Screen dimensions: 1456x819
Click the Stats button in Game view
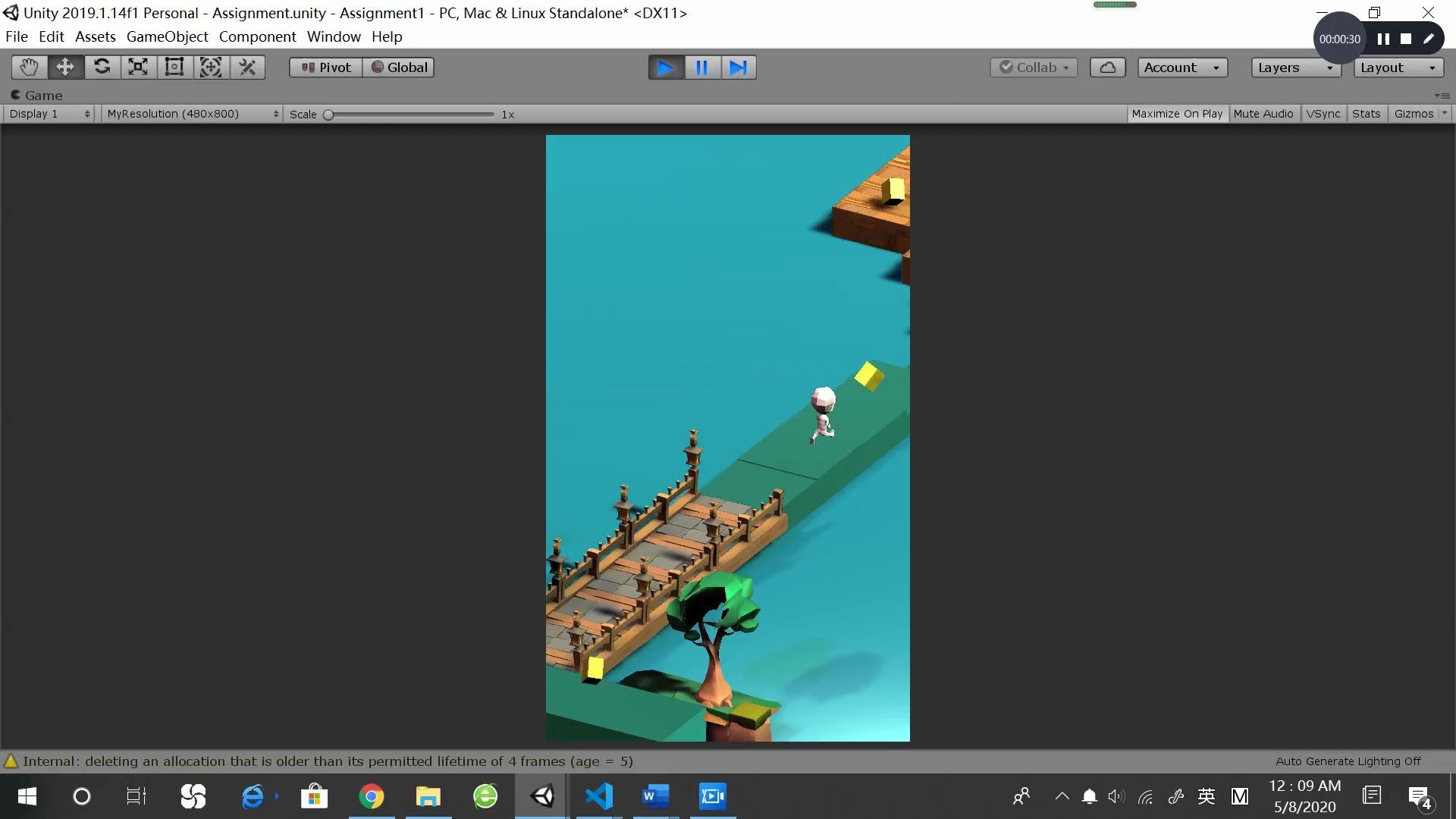(x=1365, y=114)
